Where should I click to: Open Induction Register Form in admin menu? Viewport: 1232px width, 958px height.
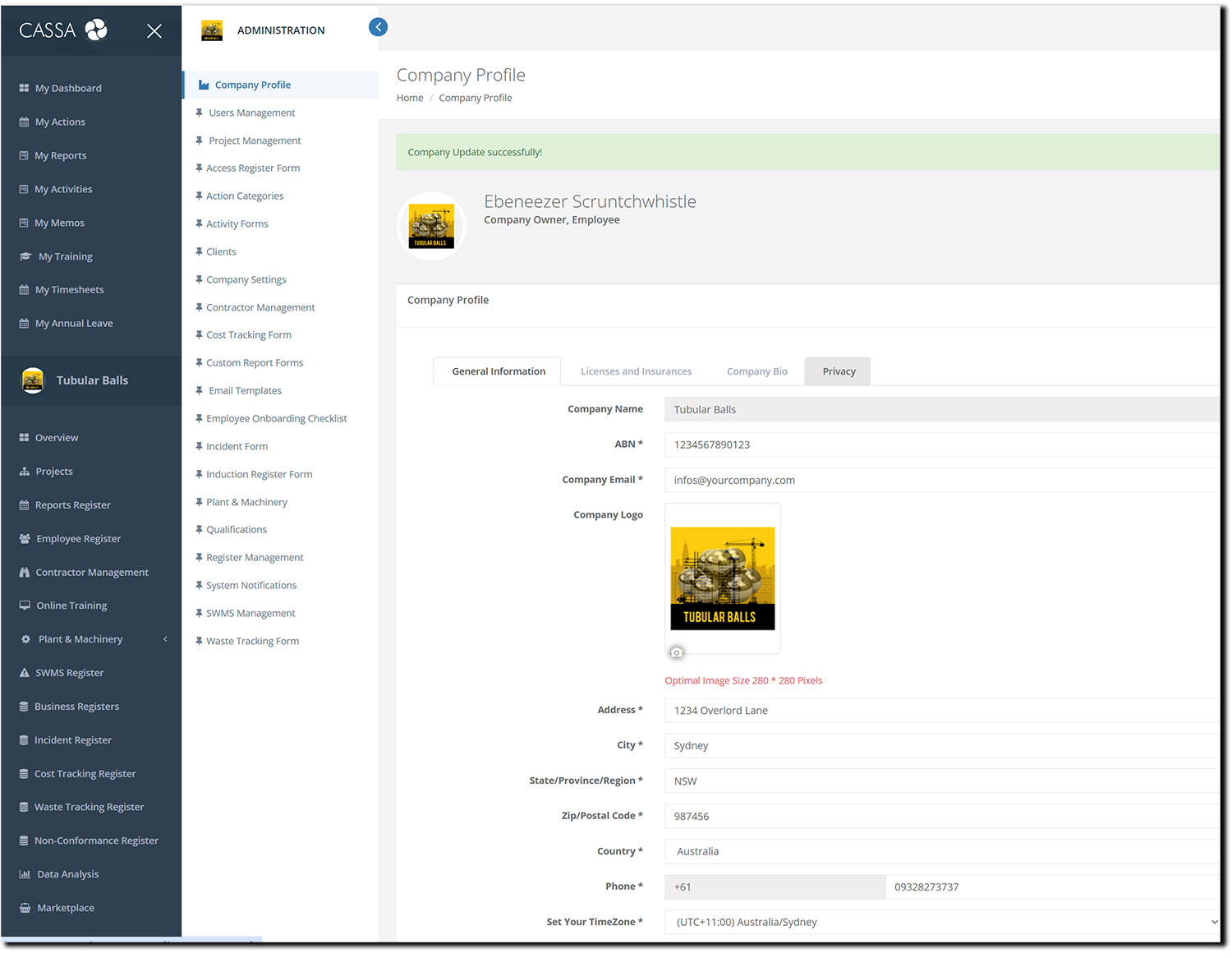(259, 475)
